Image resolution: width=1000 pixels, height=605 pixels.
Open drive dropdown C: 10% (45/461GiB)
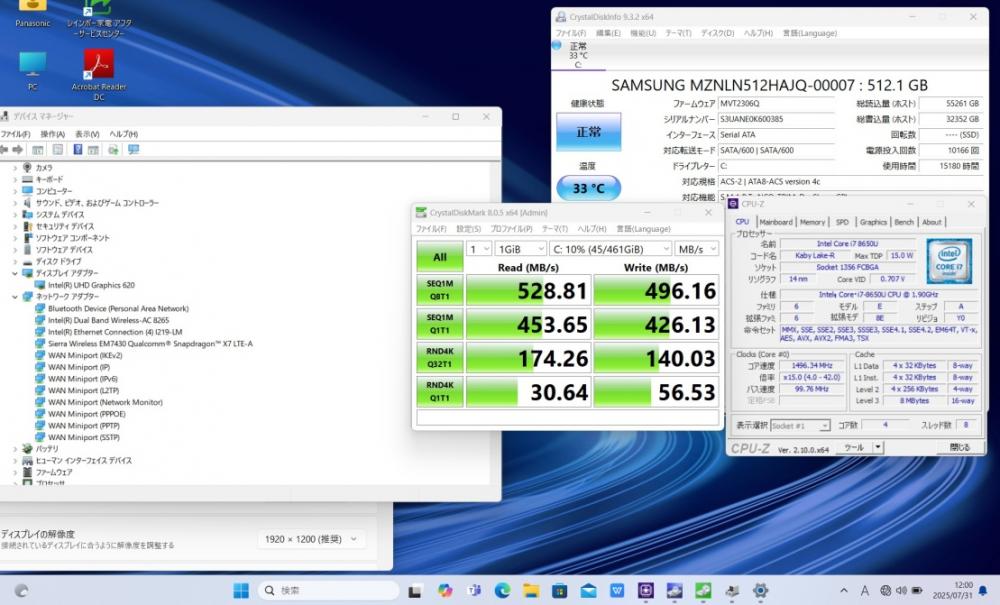coord(611,249)
